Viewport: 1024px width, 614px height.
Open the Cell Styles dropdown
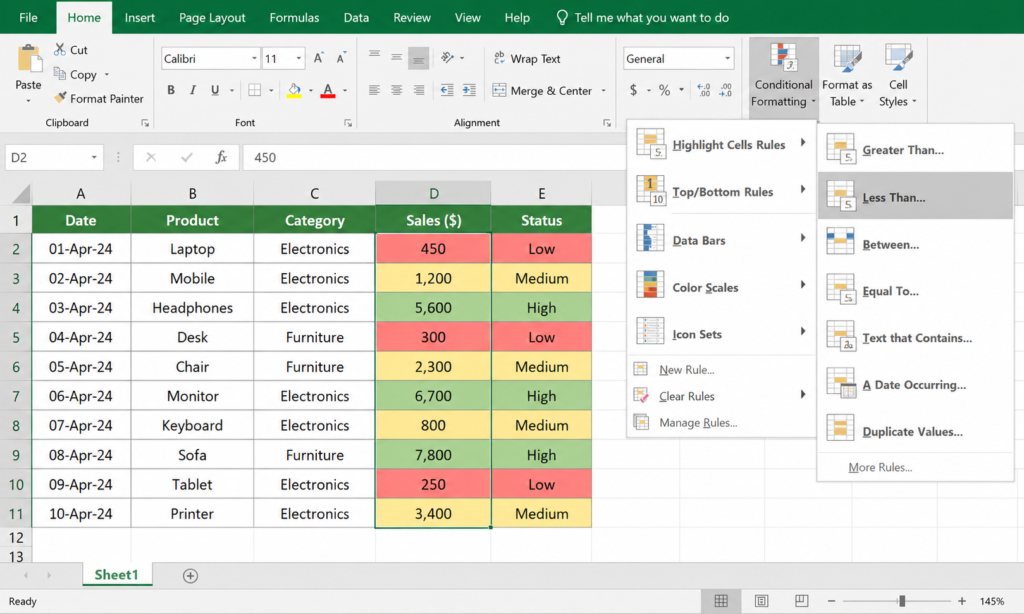(x=898, y=76)
